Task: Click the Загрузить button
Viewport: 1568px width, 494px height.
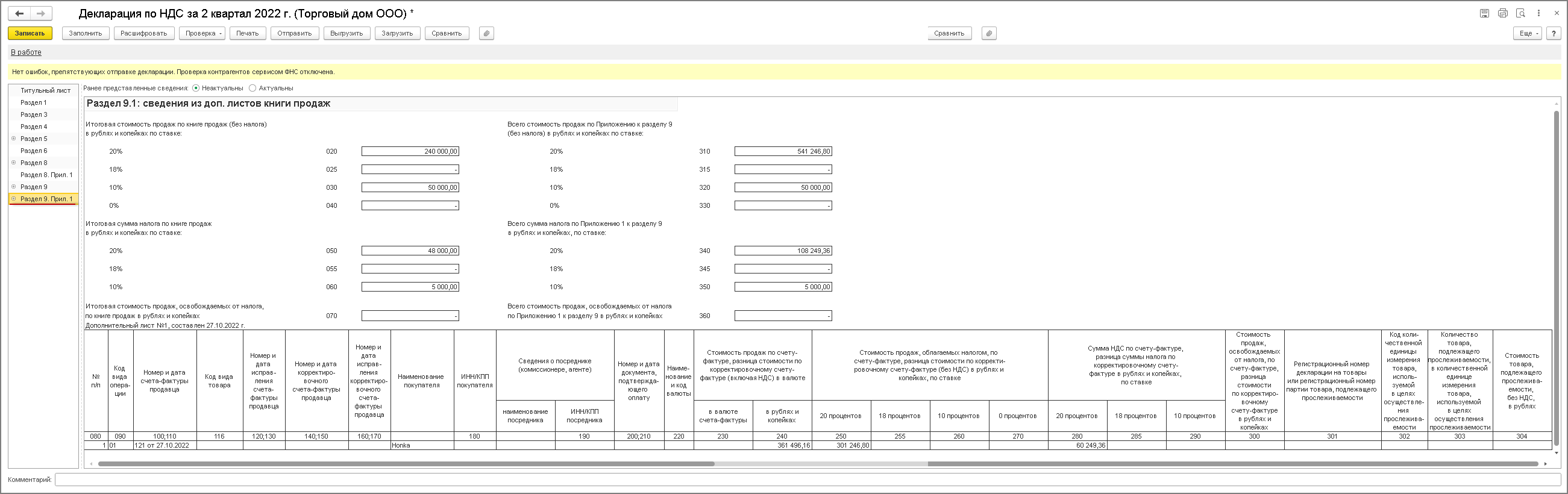Action: pos(398,34)
